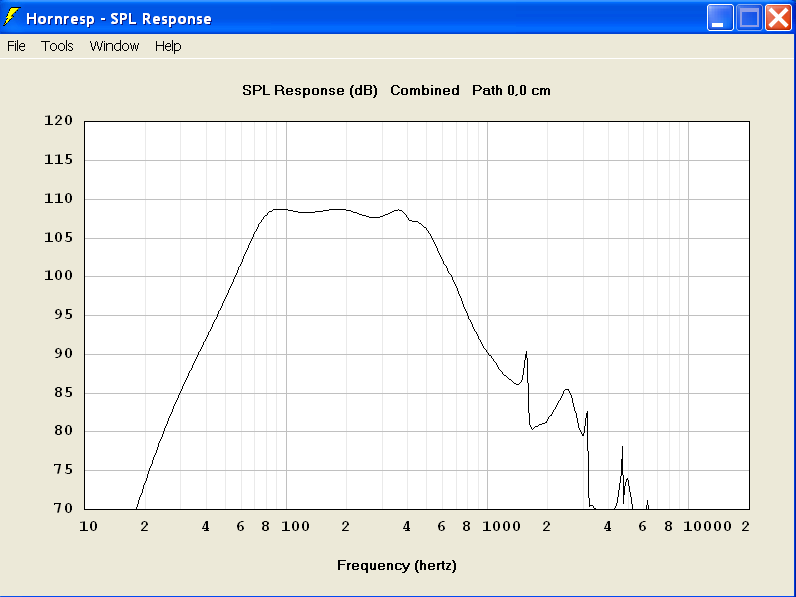The height and width of the screenshot is (597, 796).
Task: Click the 120 dB y-axis label
Action: click(58, 120)
